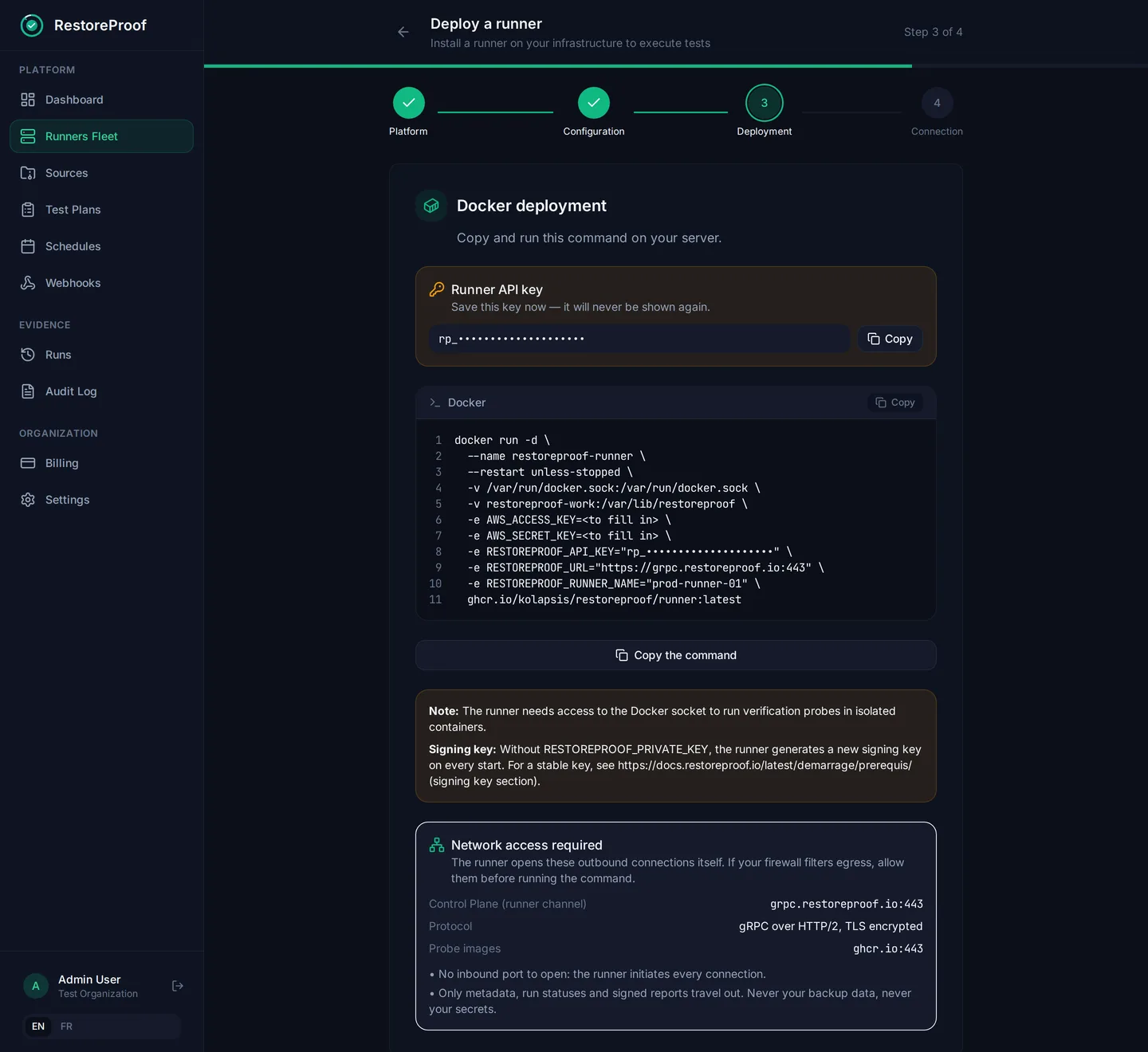Click the Admin User avatar
This screenshot has width=1148, height=1052.
(36, 986)
